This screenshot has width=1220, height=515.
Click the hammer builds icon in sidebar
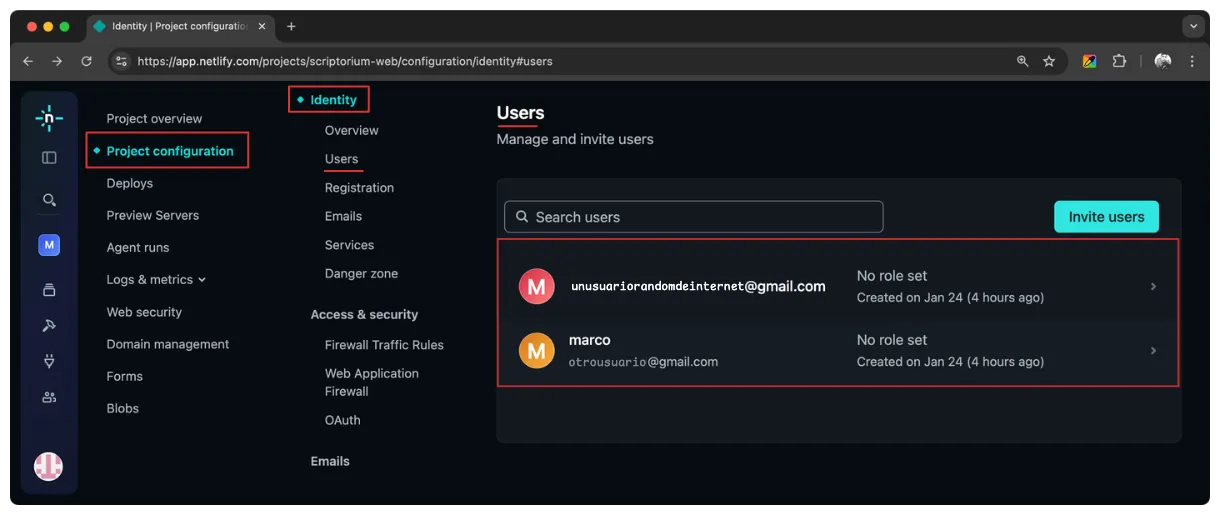click(x=49, y=326)
